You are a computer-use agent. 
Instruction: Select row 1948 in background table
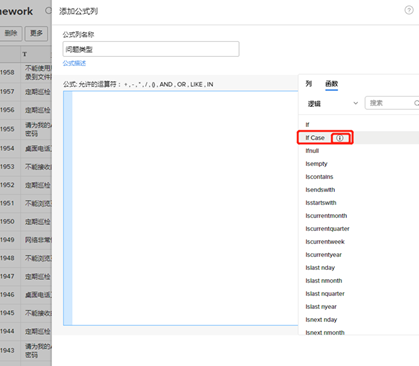(x=26, y=258)
